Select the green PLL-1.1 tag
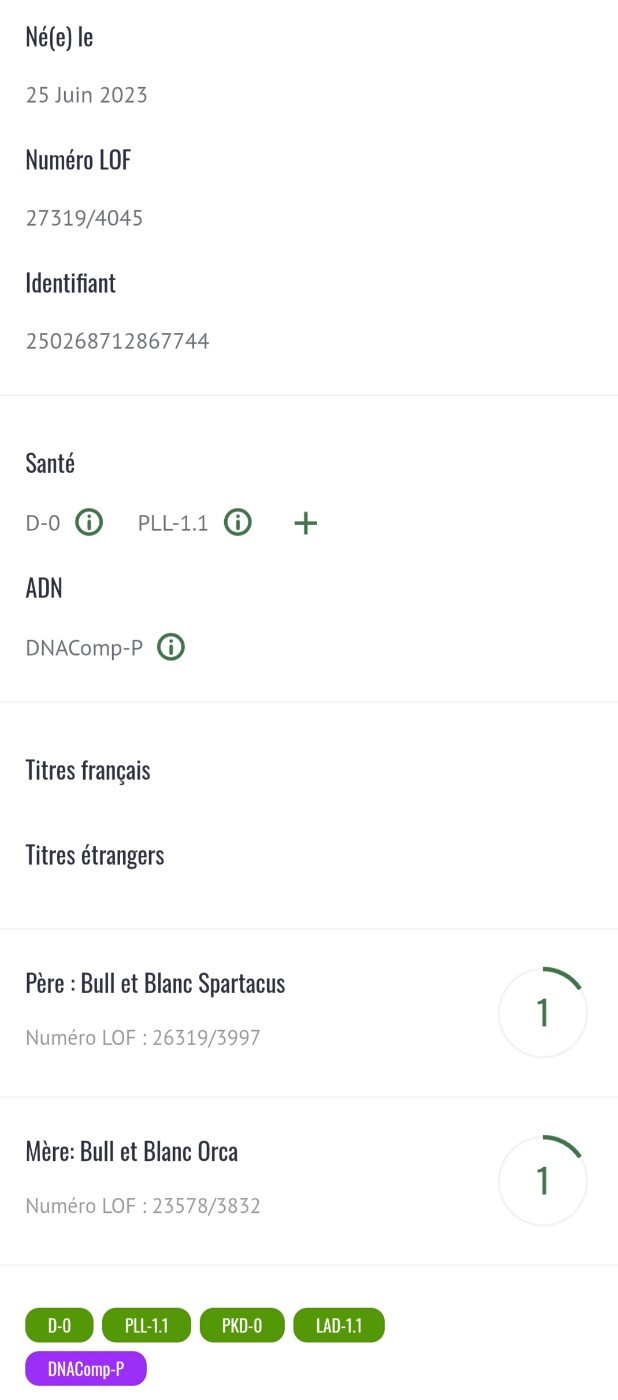The image size is (618, 1400). click(x=146, y=1326)
